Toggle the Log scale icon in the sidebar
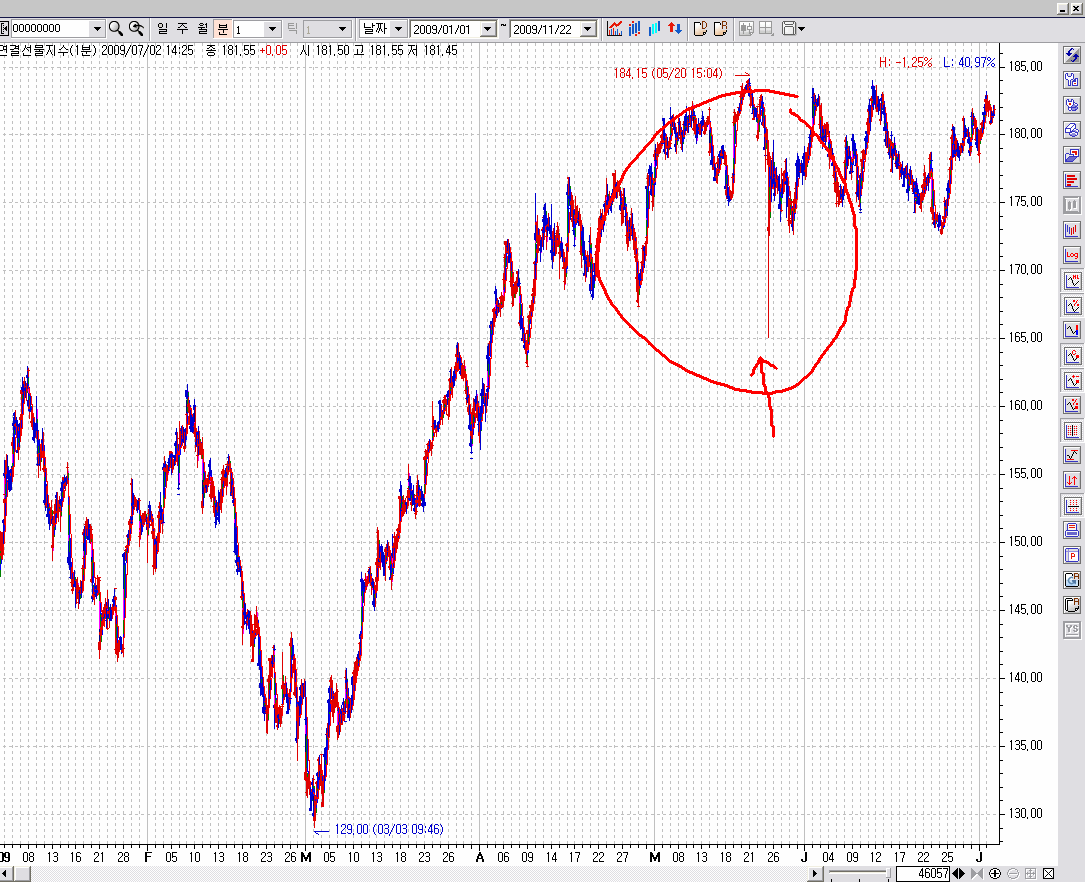The height and width of the screenshot is (882, 1085). pos(1072,255)
